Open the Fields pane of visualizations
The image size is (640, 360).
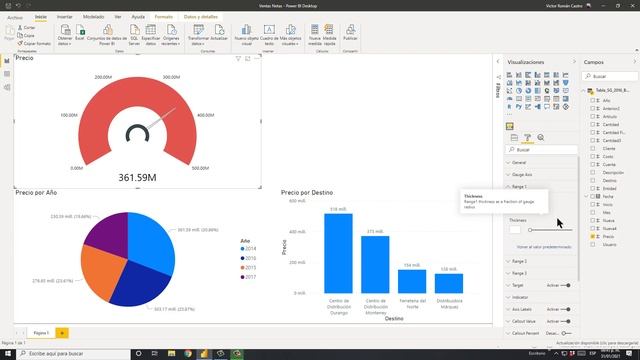click(x=514, y=138)
